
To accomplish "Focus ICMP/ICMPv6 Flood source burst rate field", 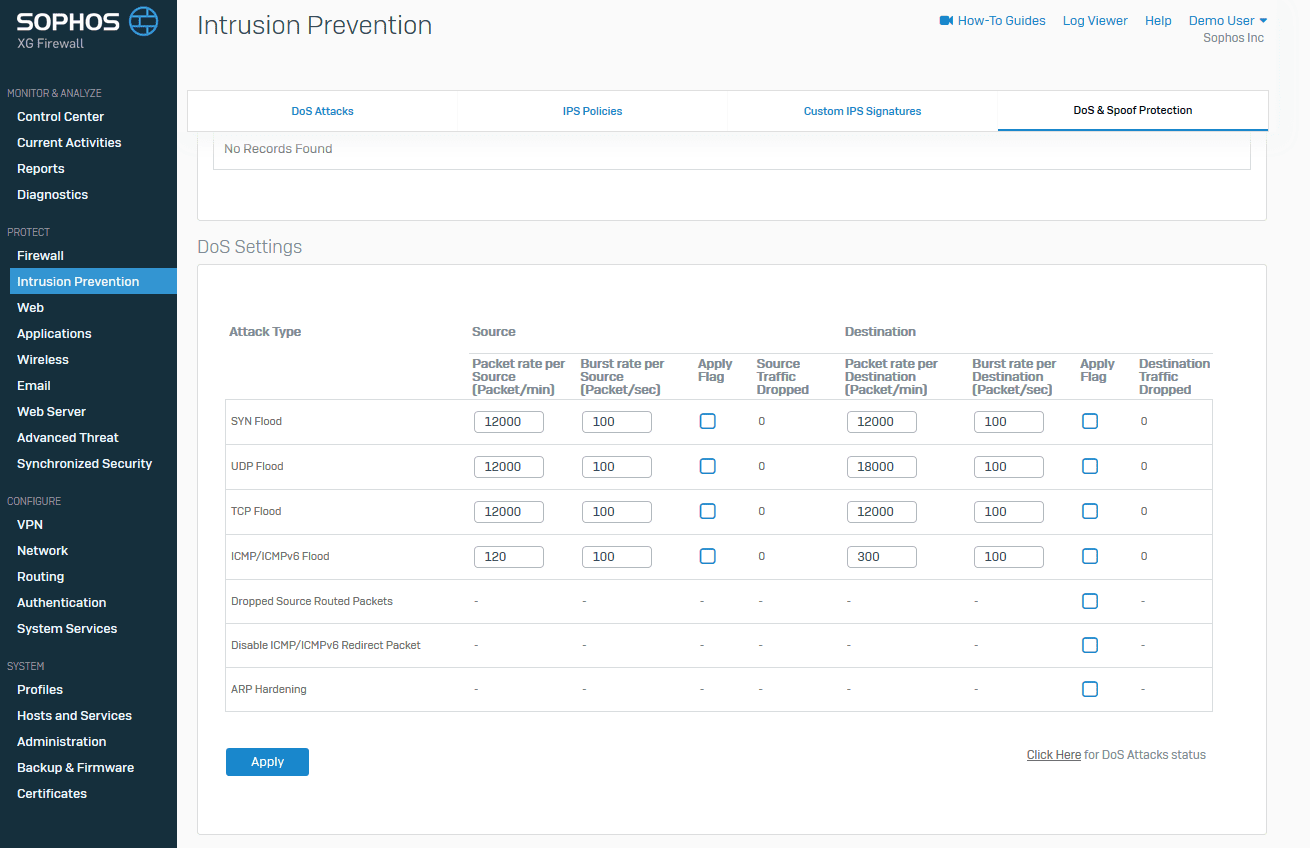I will [x=616, y=556].
